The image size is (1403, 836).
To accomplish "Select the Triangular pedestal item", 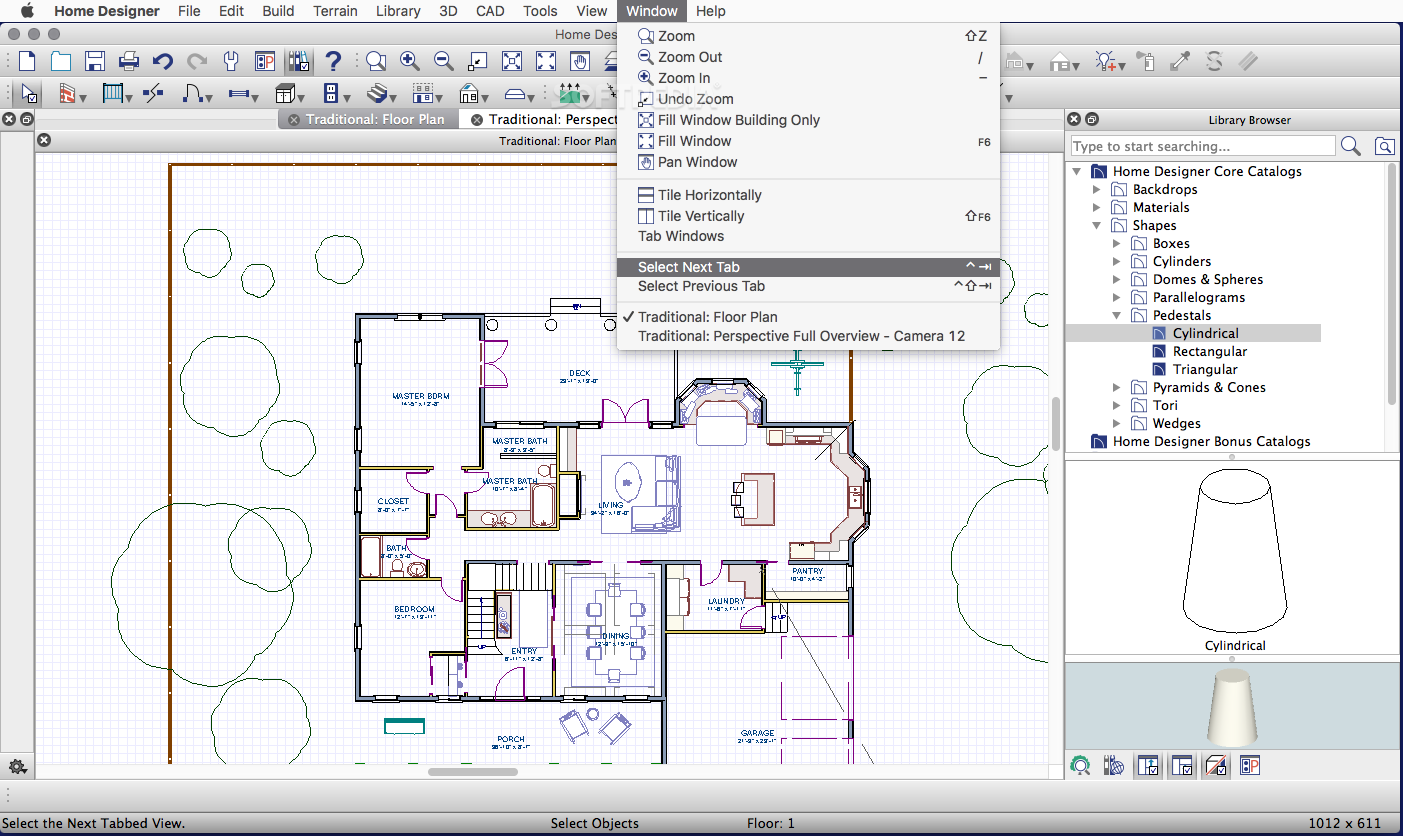I will [1205, 369].
